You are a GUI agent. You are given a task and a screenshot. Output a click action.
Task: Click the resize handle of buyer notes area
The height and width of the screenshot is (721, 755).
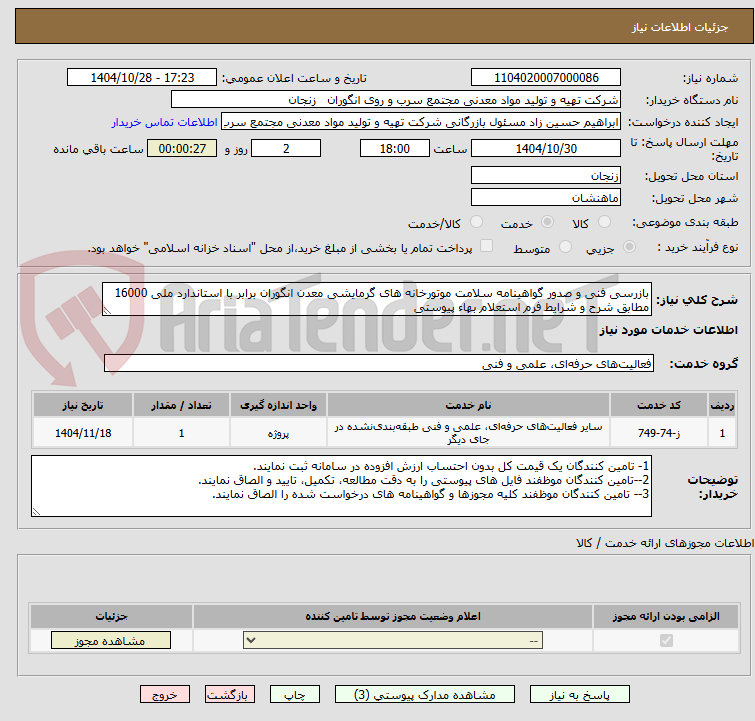(37, 511)
